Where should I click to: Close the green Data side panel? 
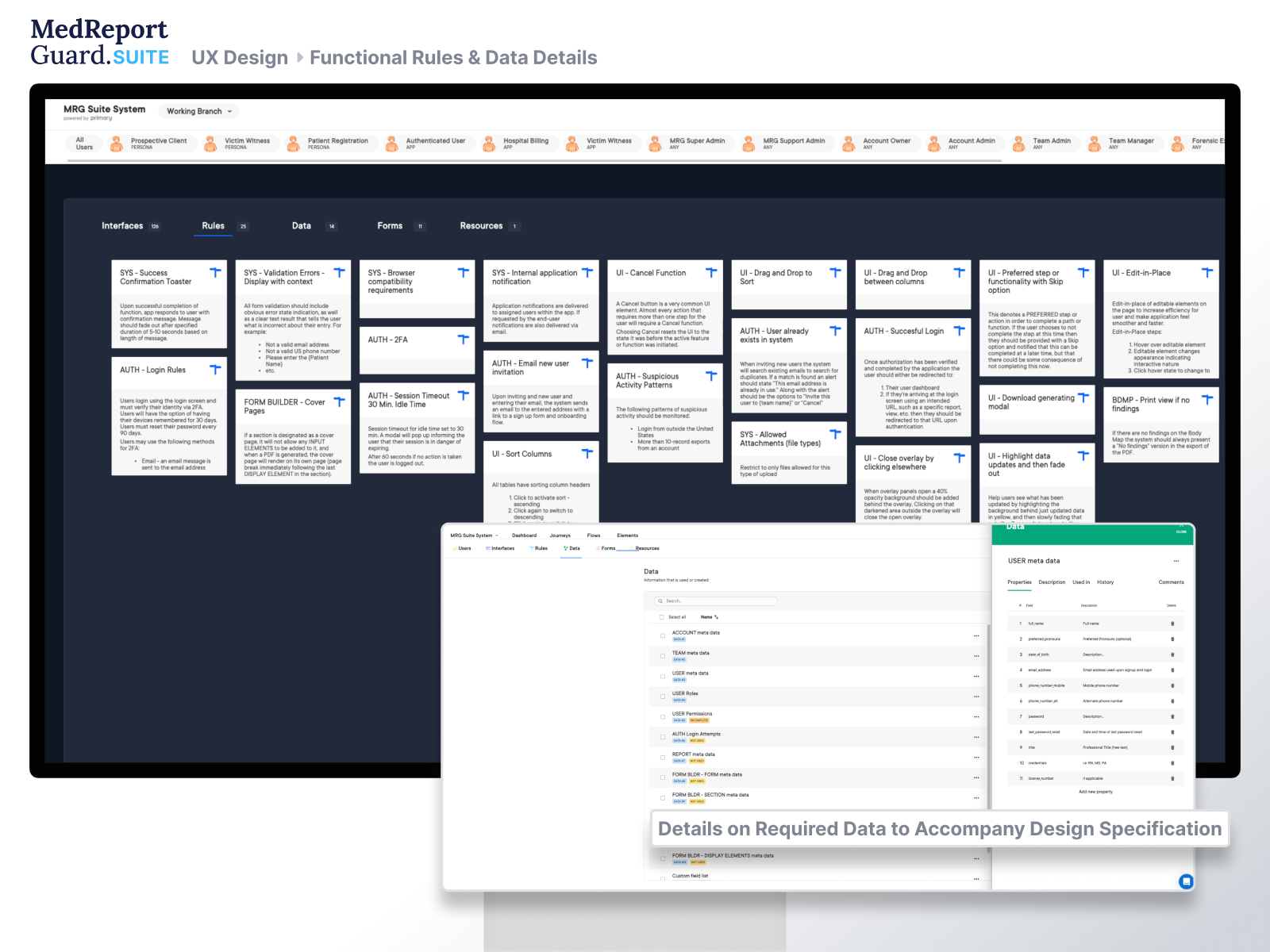point(1180,532)
